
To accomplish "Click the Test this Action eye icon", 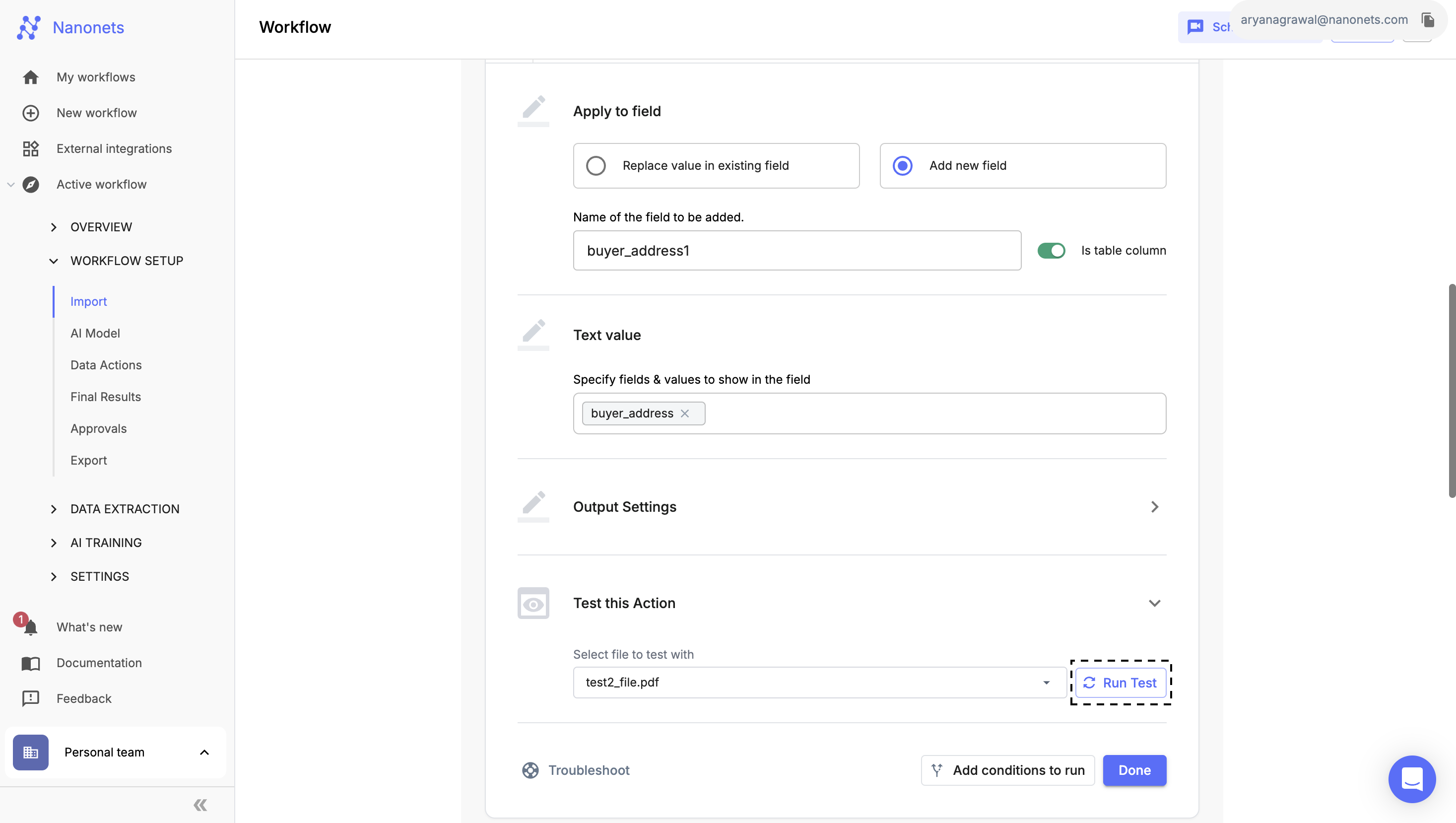I will point(533,603).
